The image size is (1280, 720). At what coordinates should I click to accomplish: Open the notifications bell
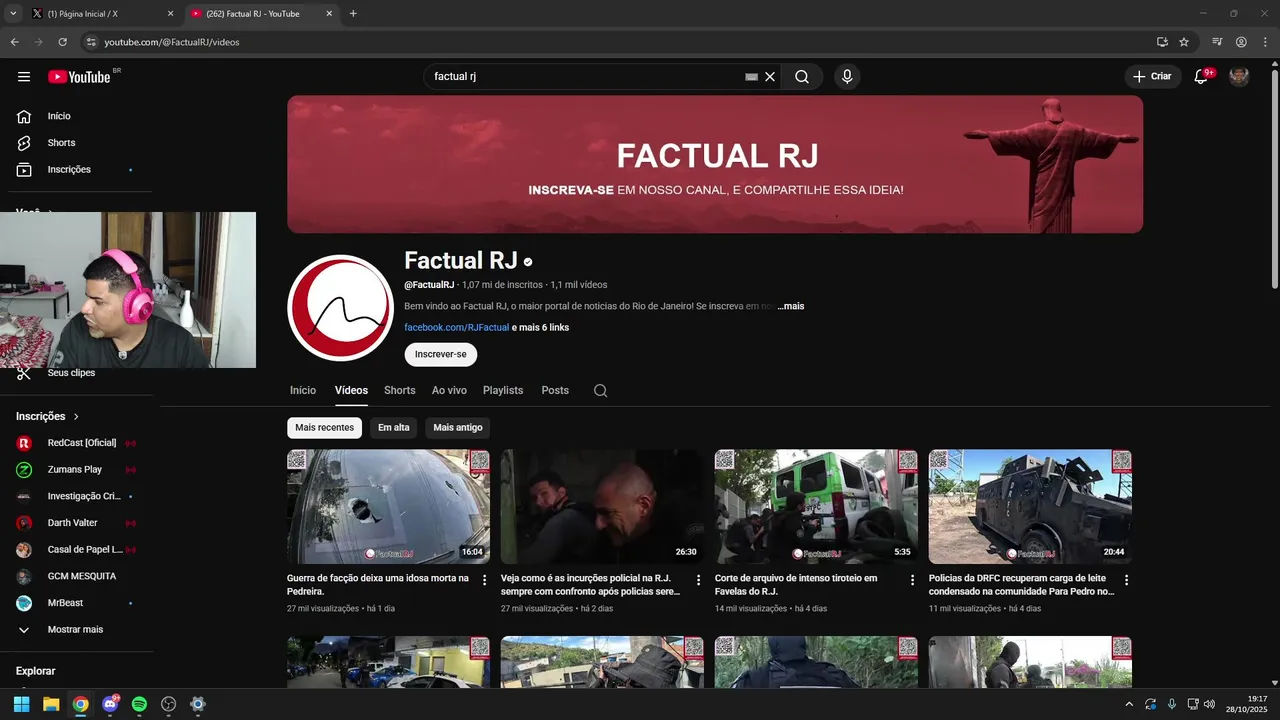pyautogui.click(x=1202, y=77)
